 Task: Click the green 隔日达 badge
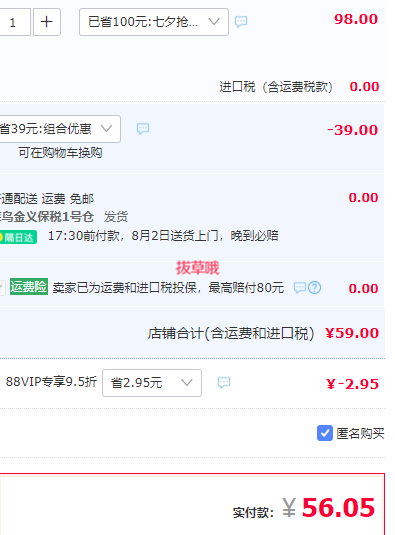(18, 237)
